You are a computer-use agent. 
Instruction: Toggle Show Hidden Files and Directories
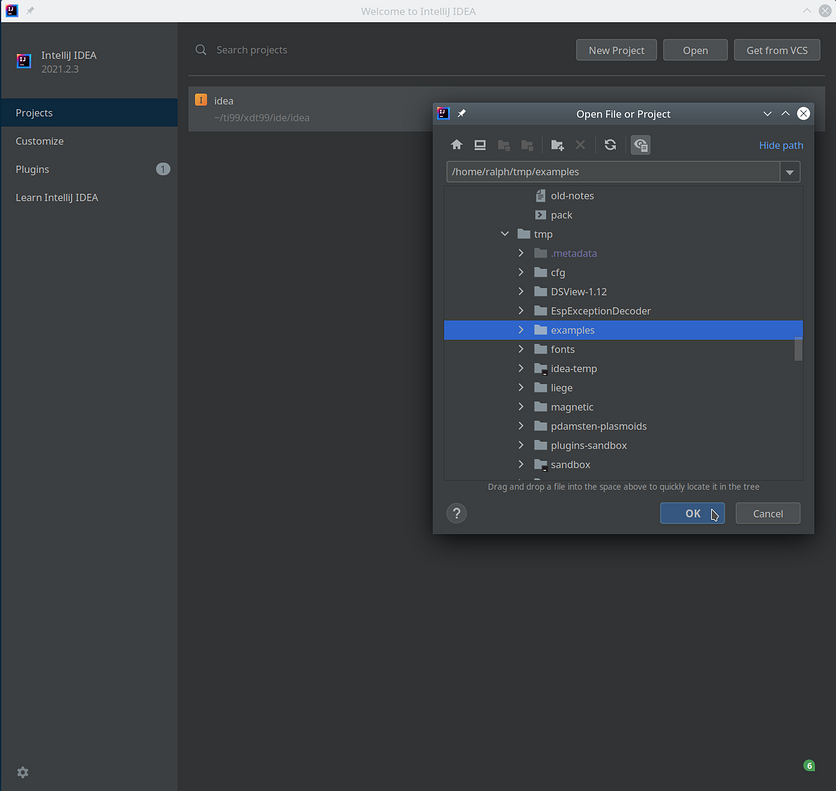641,145
